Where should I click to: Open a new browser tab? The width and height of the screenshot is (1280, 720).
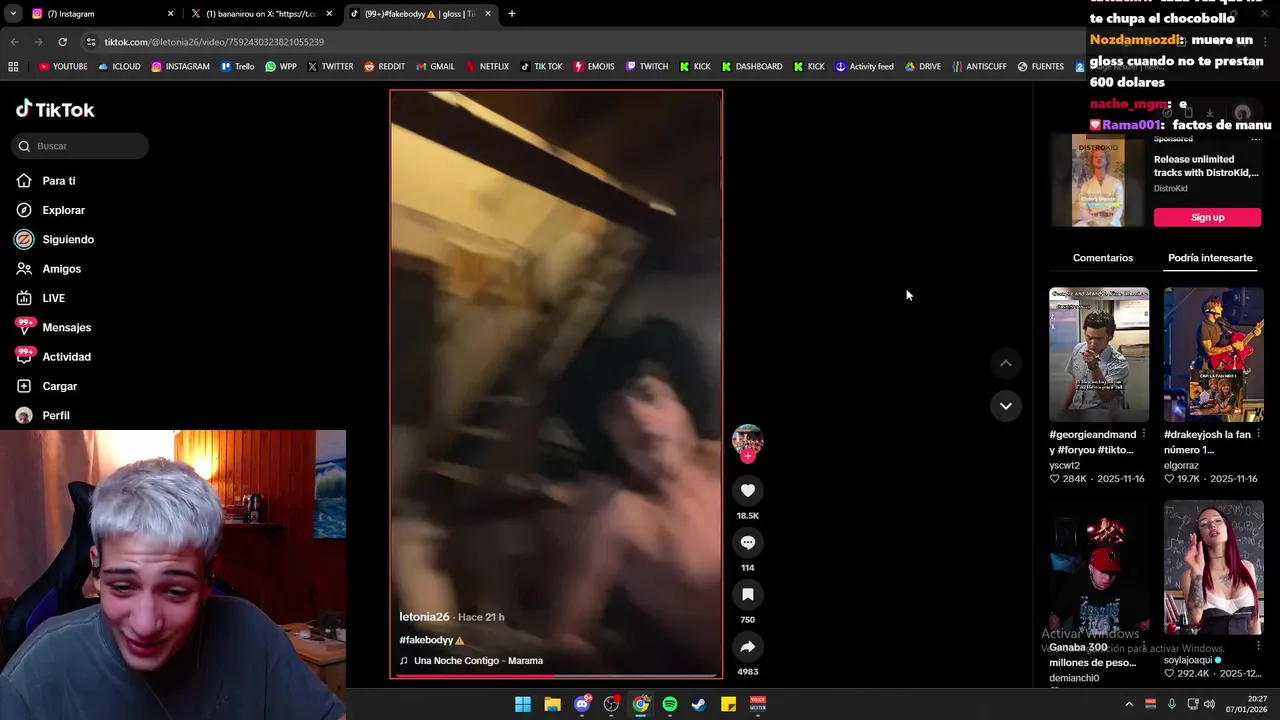pos(512,14)
